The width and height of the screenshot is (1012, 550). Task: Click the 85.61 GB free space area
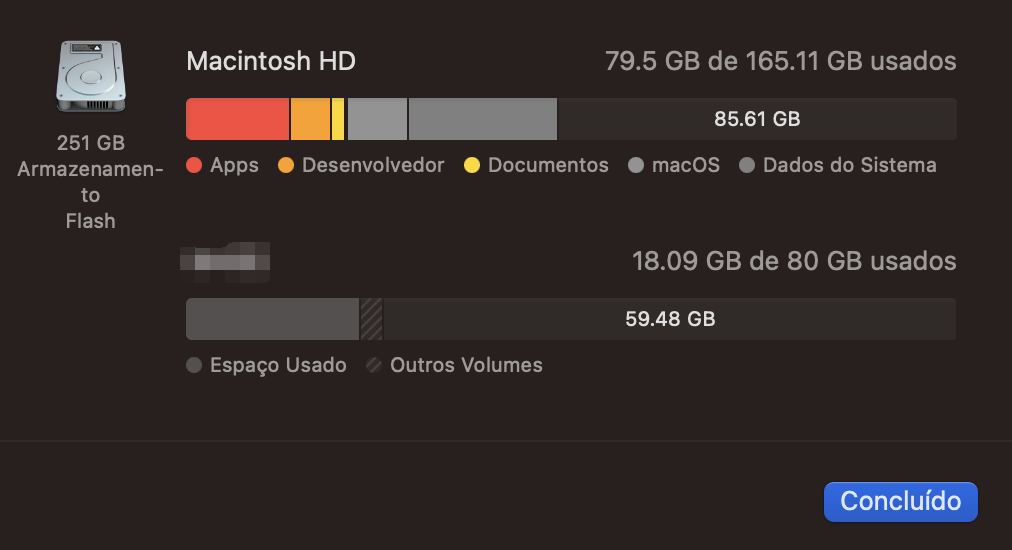[756, 119]
